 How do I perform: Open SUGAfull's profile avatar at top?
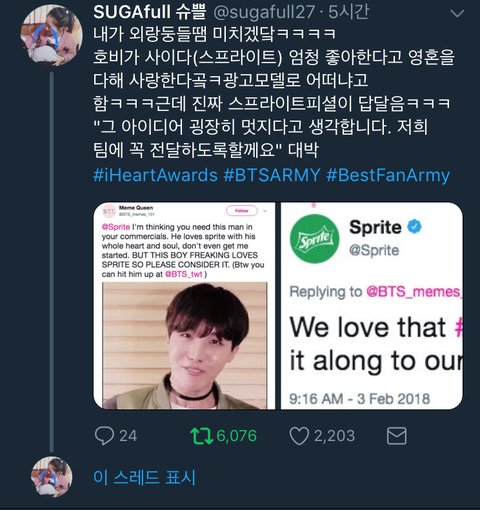click(51, 35)
